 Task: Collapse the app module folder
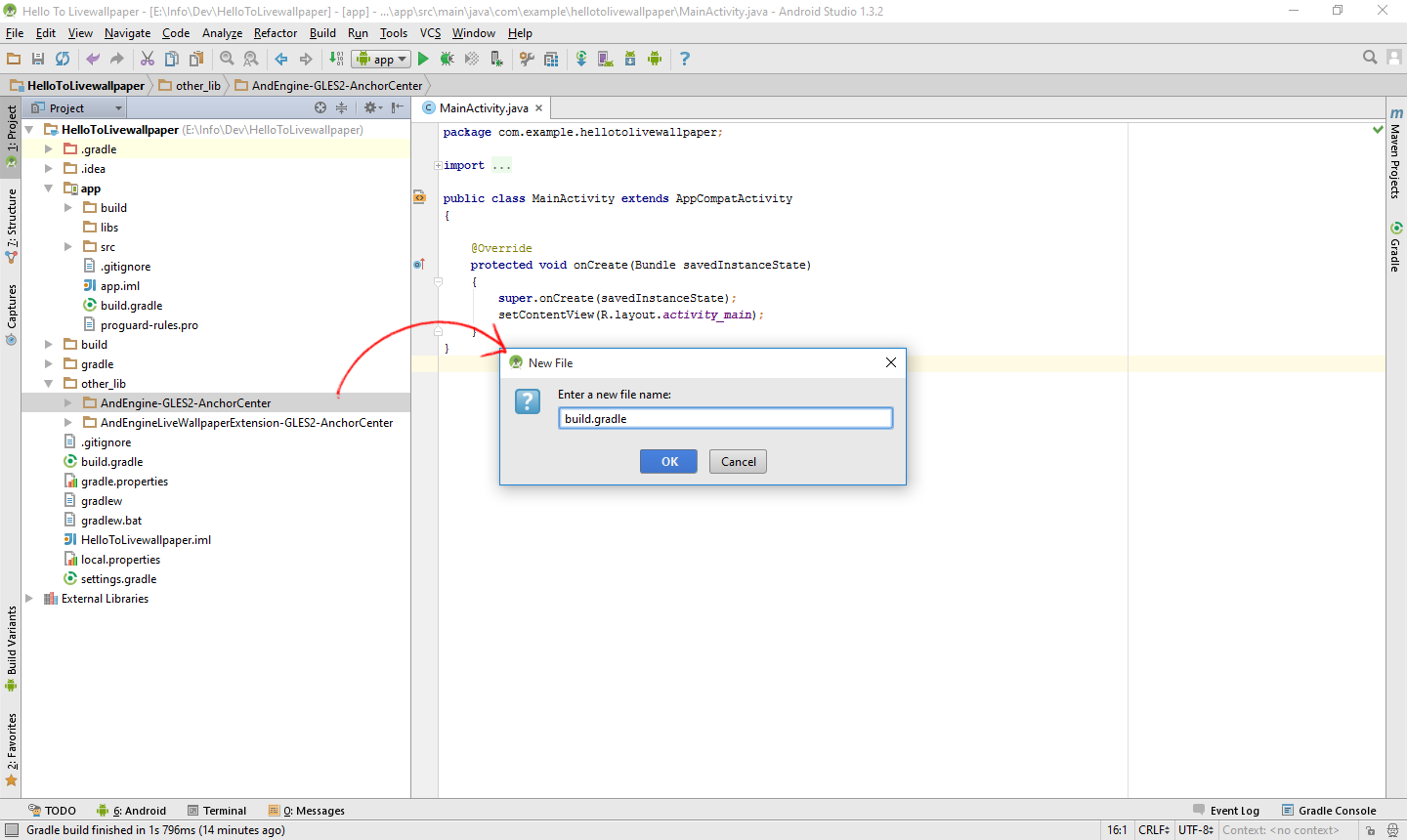49,189
